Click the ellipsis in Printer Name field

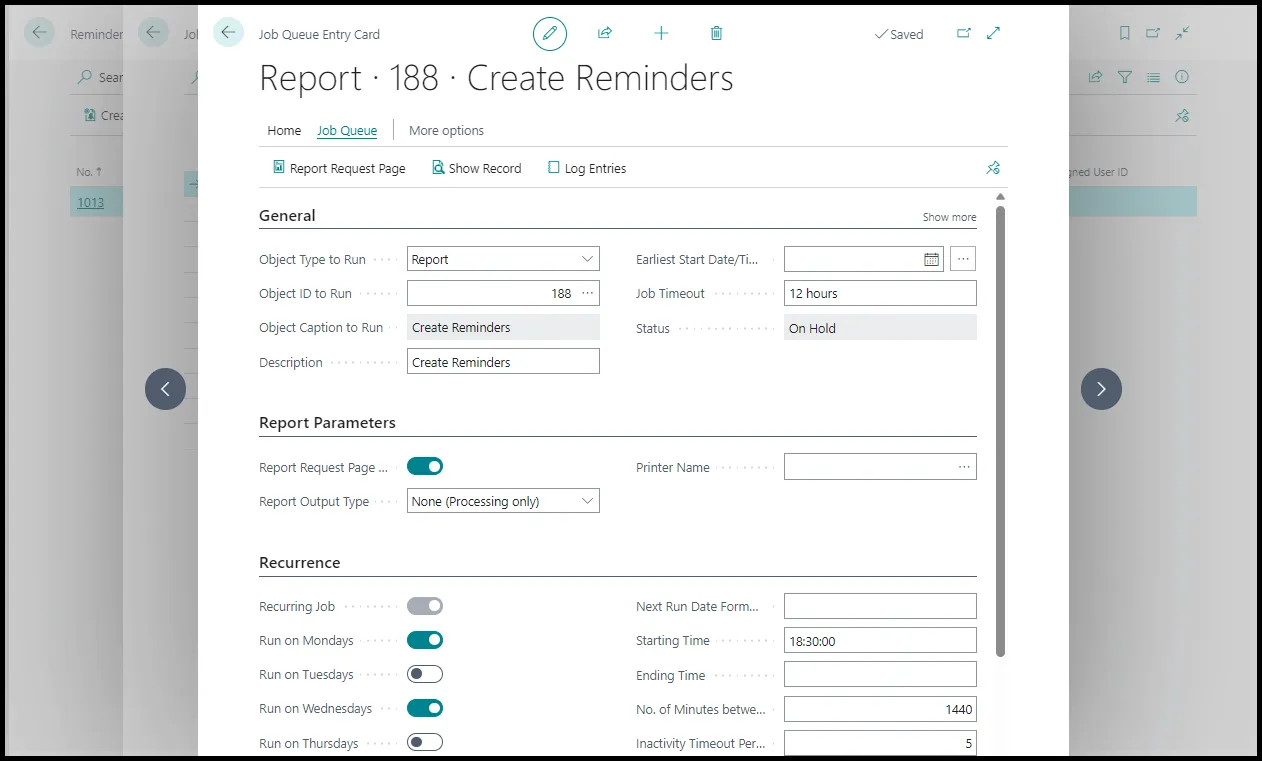pos(964,467)
